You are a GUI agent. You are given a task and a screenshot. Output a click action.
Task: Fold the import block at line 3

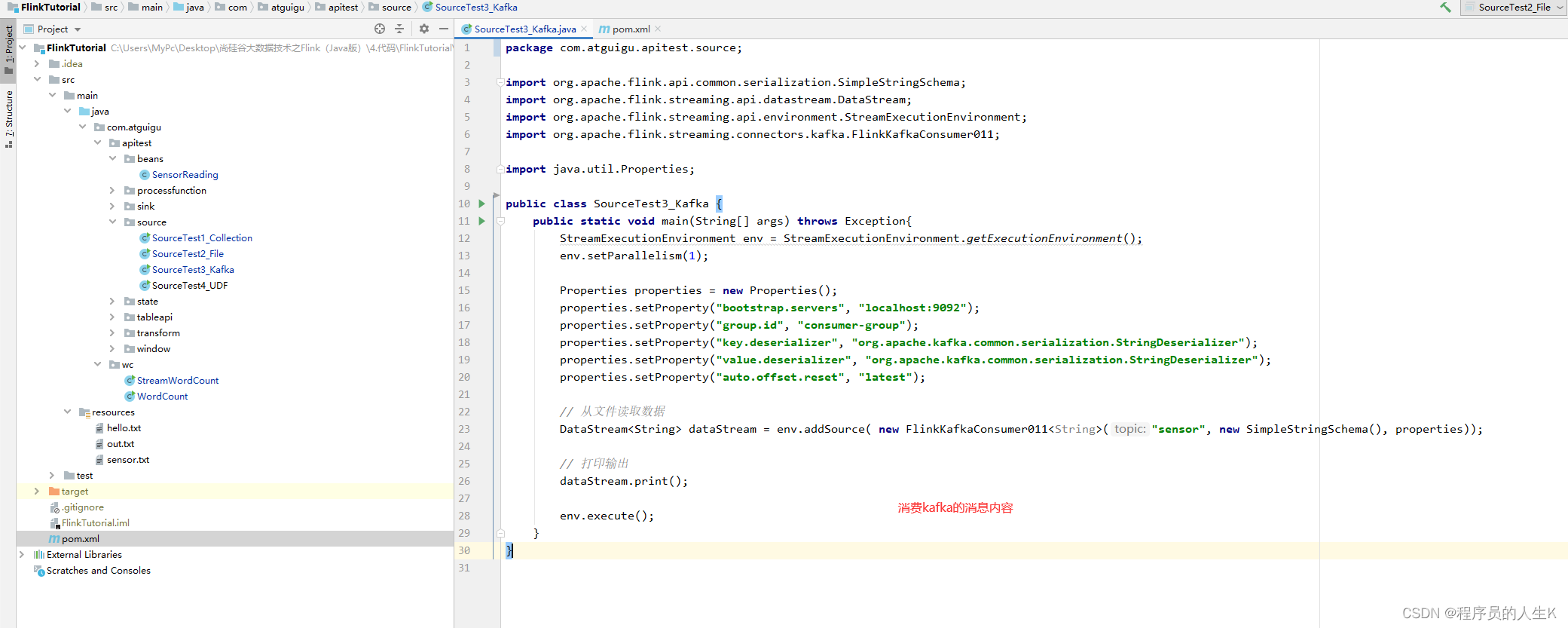point(500,82)
